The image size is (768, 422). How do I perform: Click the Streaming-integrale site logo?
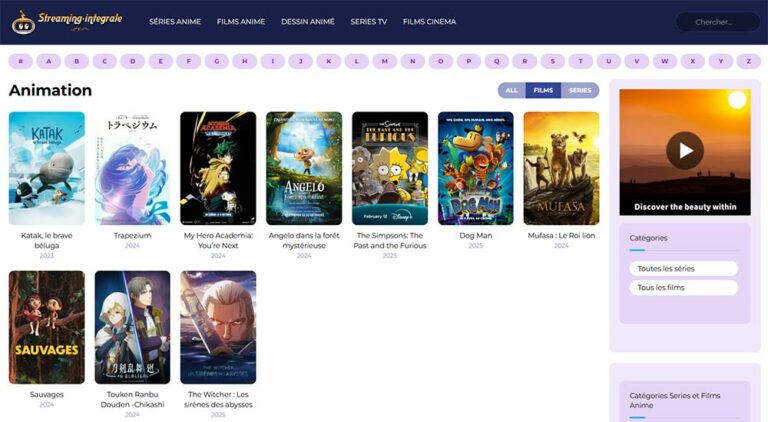click(67, 20)
